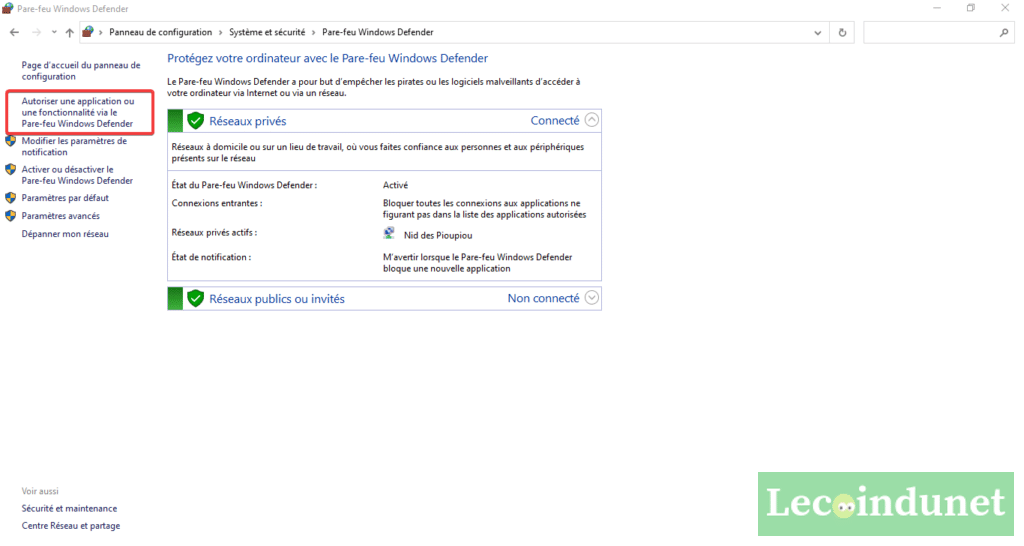Click network icon beside Nid des Pioupiou

point(389,233)
